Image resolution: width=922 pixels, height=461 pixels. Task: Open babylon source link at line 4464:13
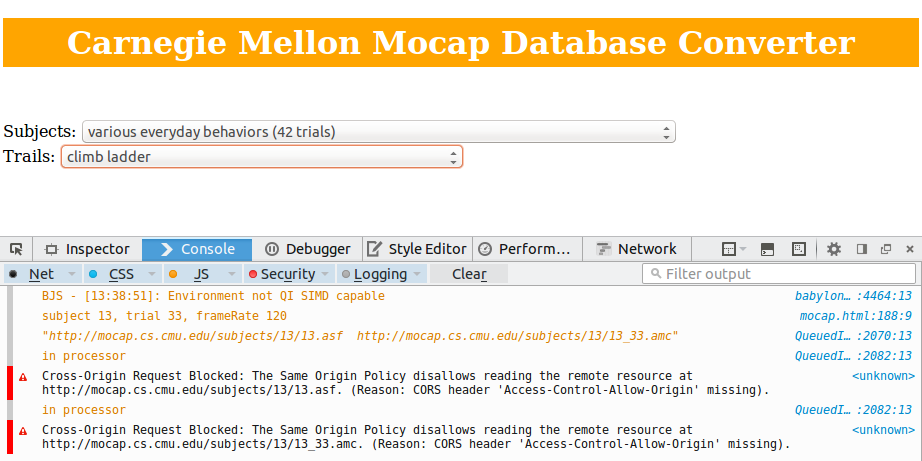coord(853,296)
